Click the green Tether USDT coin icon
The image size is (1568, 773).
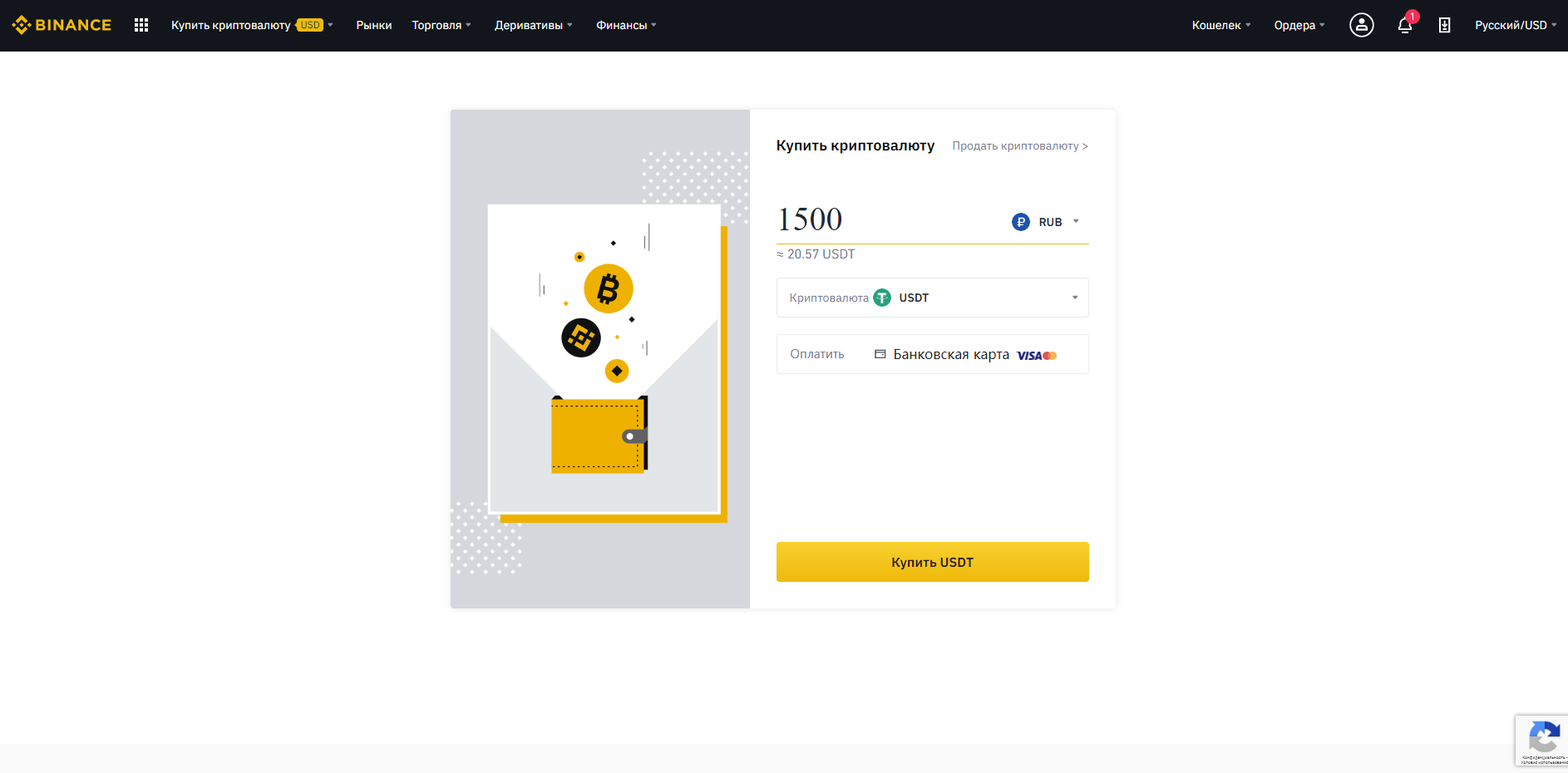pos(882,298)
